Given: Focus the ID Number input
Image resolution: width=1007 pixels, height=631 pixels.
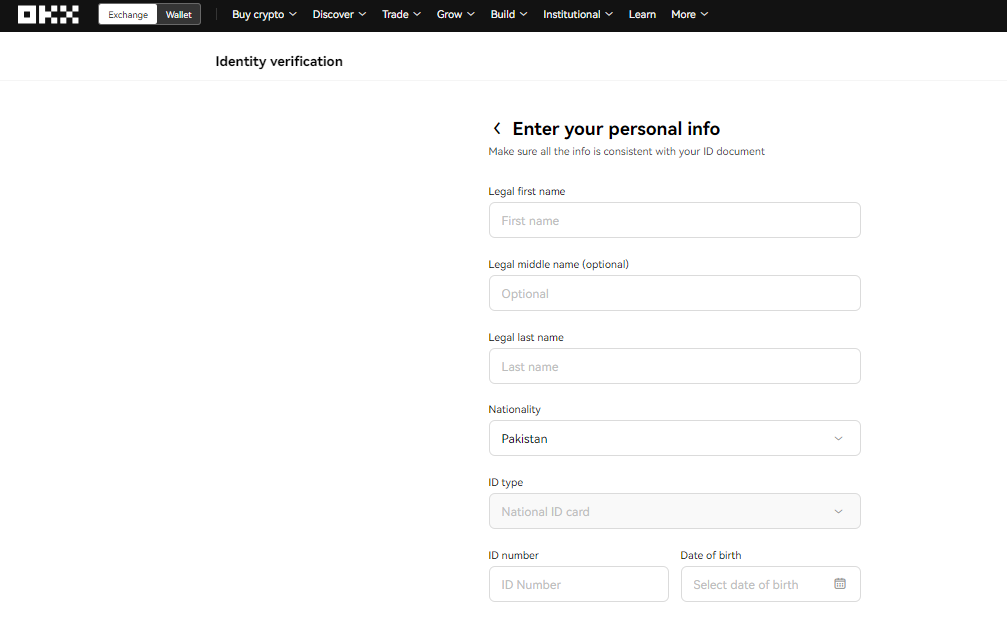Looking at the screenshot, I should click(579, 584).
